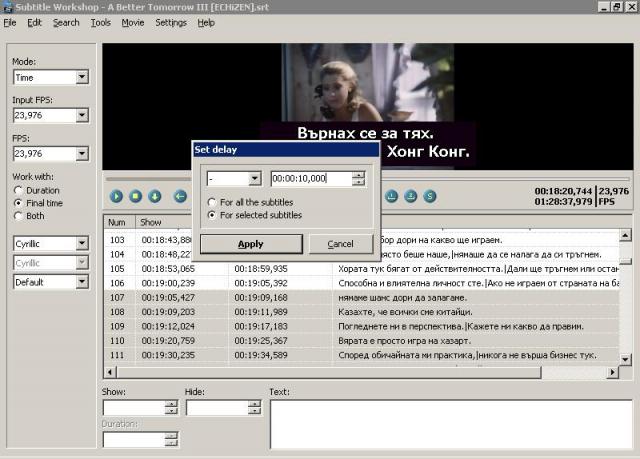The height and width of the screenshot is (459, 640).
Task: Click the round S icon in playback toolbar
Action: tap(429, 197)
